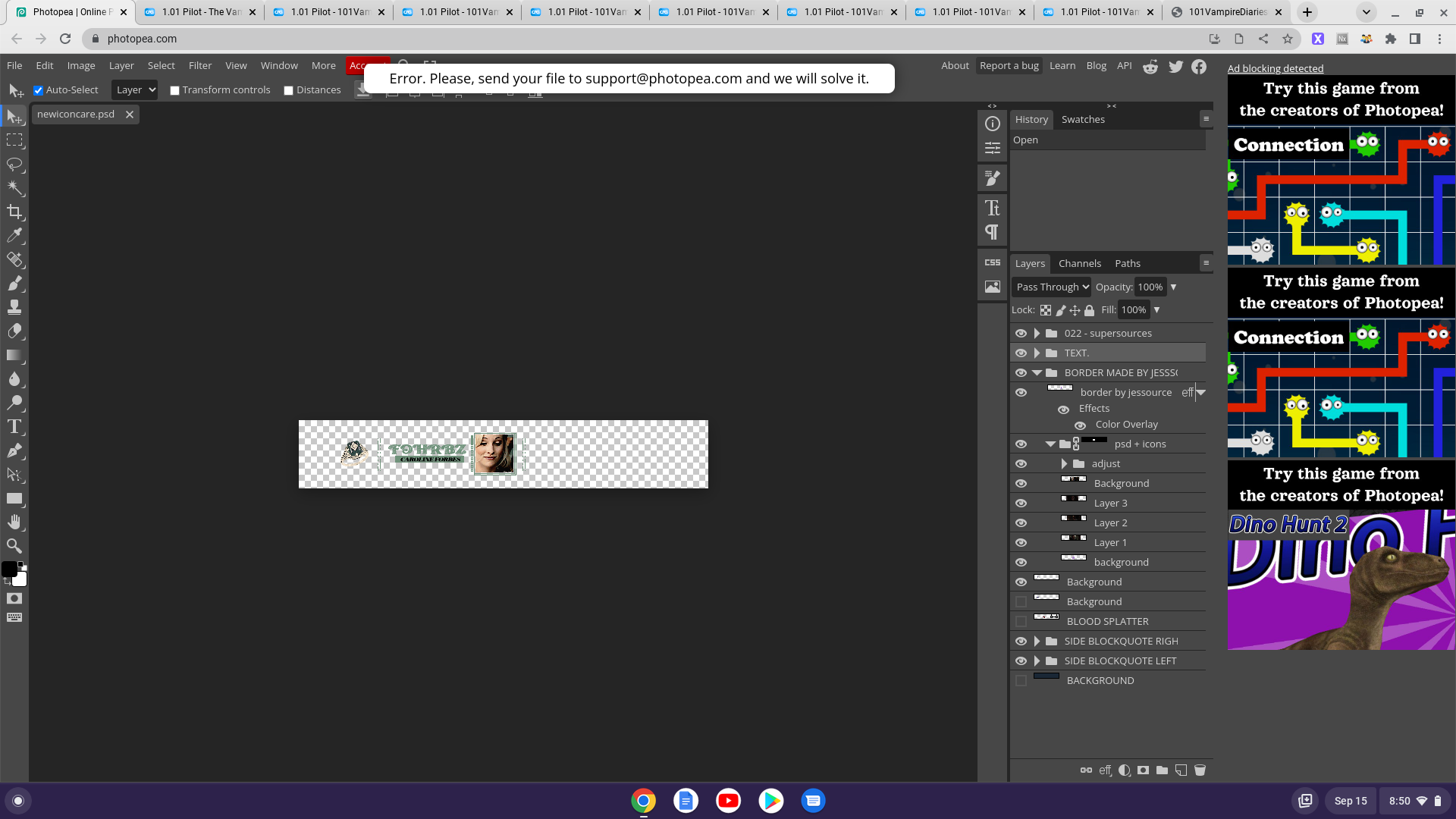The image size is (1456, 819).
Task: Select the Type tool
Action: tap(15, 426)
